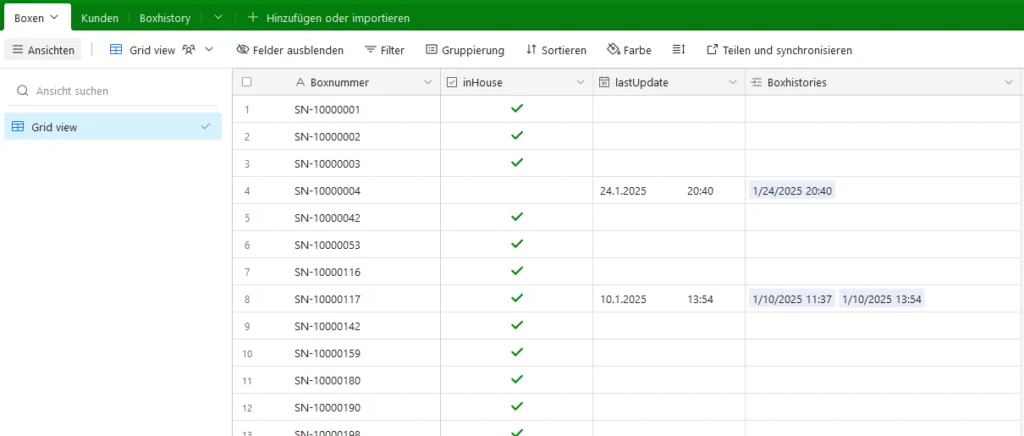Image resolution: width=1024 pixels, height=436 pixels.
Task: Click the 24.1.2025 lastUpdate date cell
Action: (x=669, y=191)
